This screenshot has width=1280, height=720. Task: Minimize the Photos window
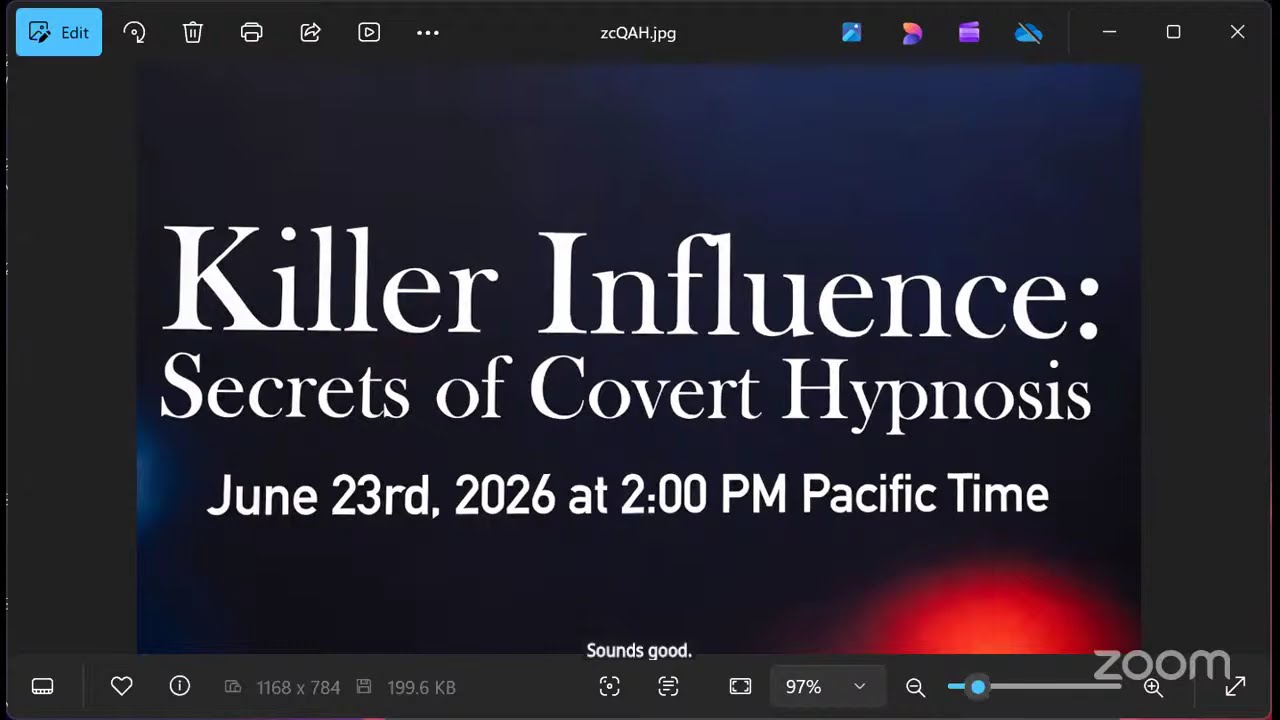(x=1109, y=32)
